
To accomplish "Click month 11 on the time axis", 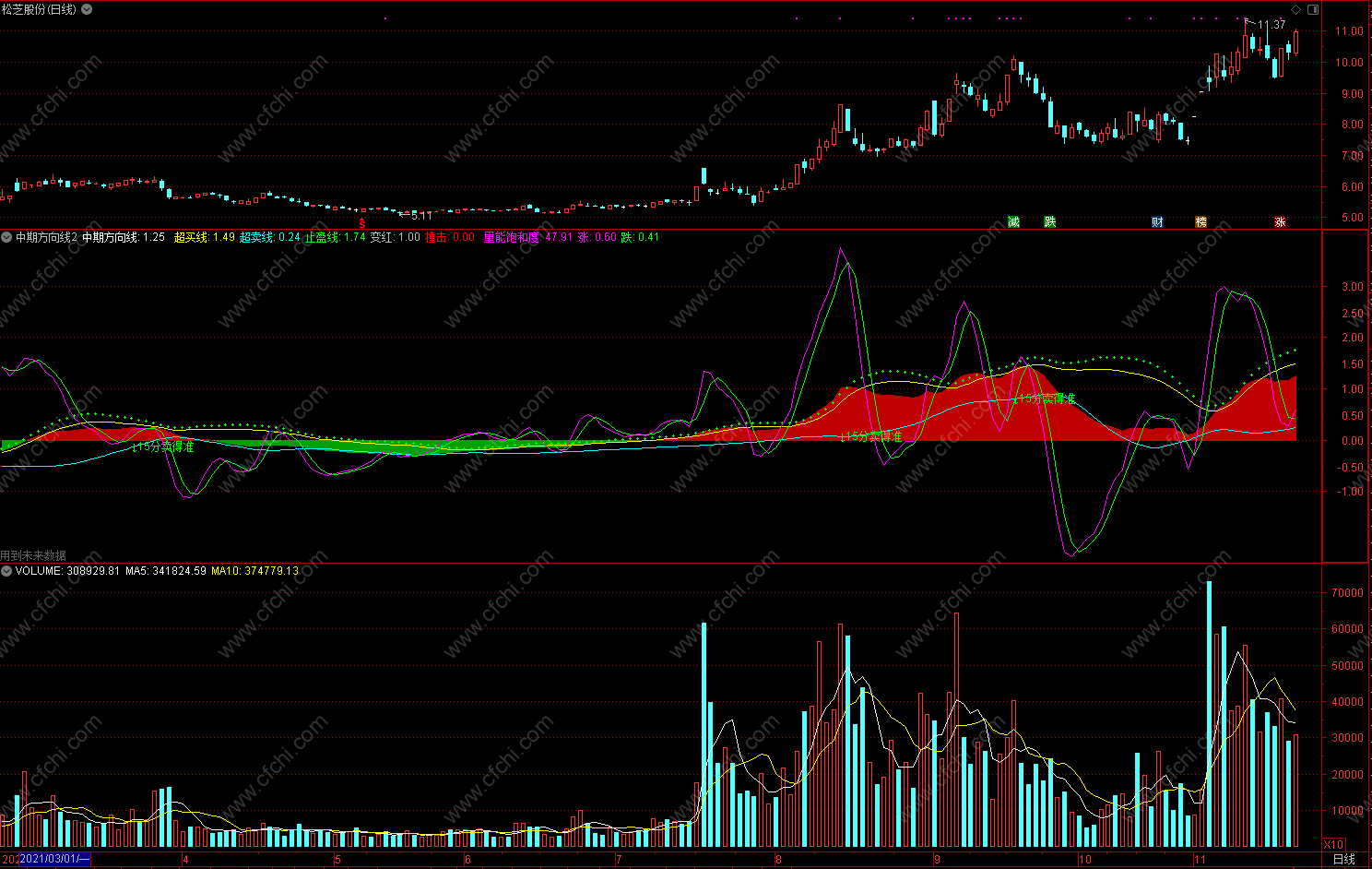I will click(1200, 860).
